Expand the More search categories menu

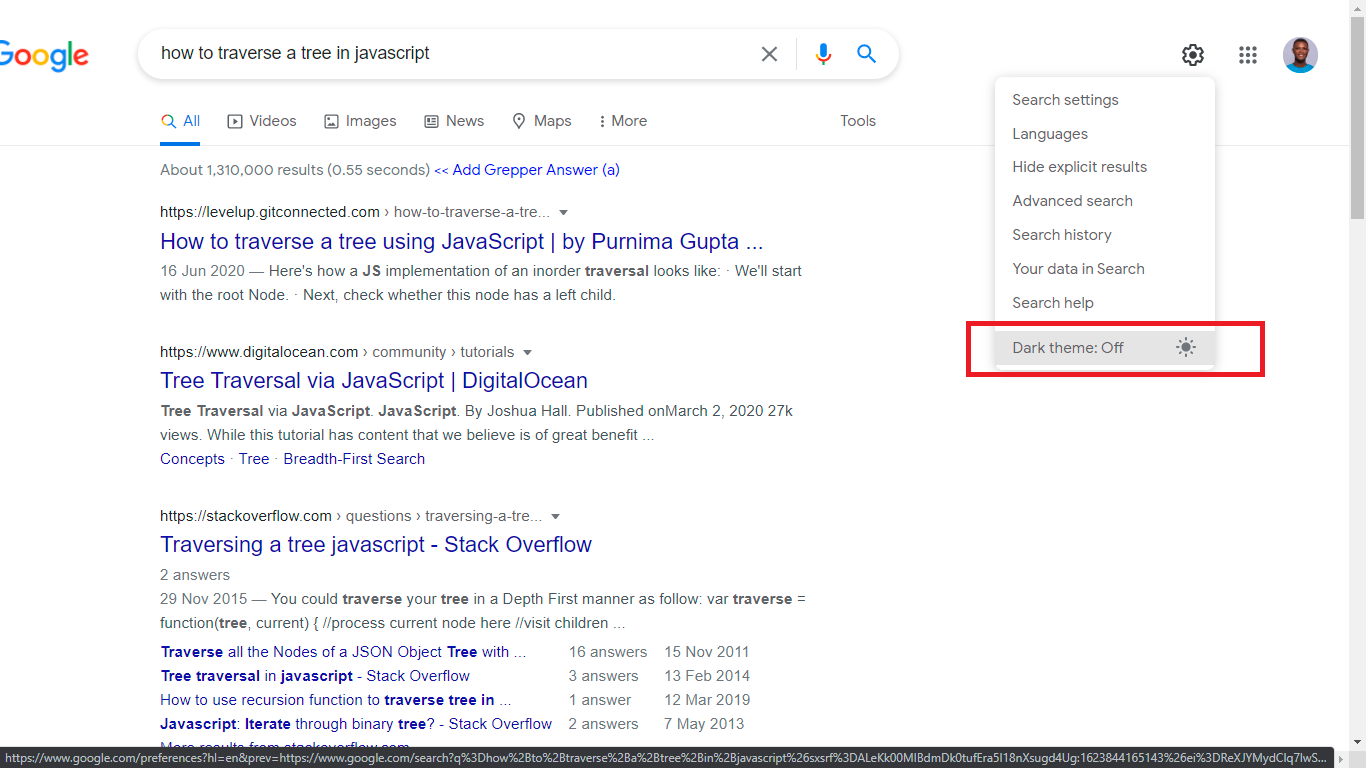coord(622,121)
